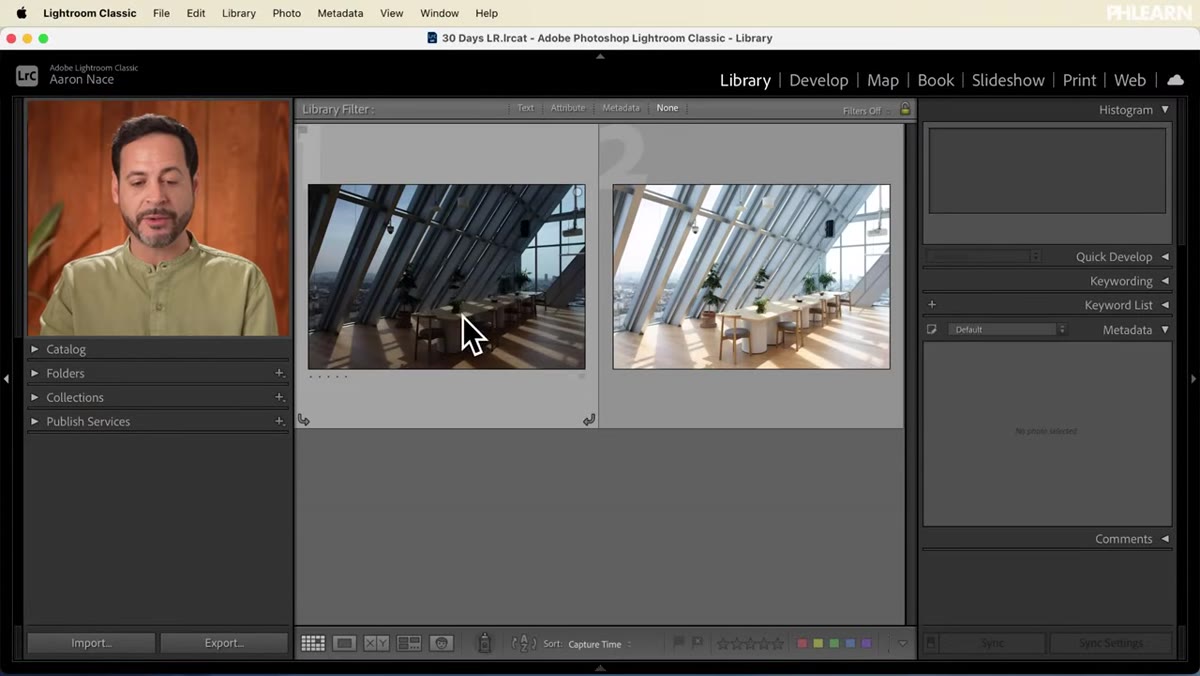Screen dimensions: 1200x676
Task: Click the Lrc identity plate logo
Action: pyautogui.click(x=27, y=75)
